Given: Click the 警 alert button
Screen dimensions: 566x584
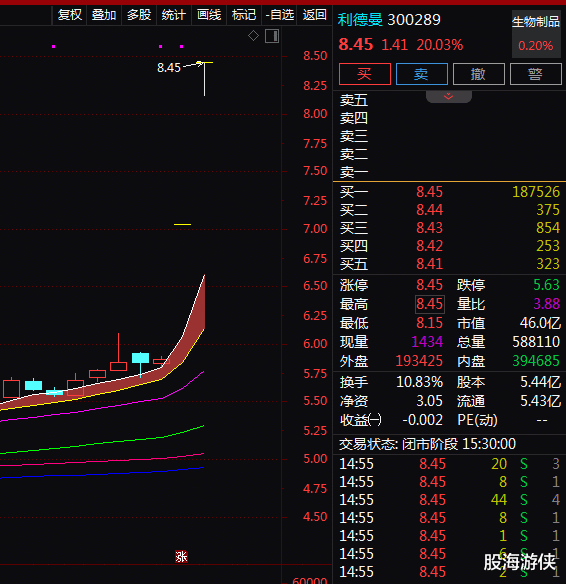Looking at the screenshot, I should (x=535, y=74).
